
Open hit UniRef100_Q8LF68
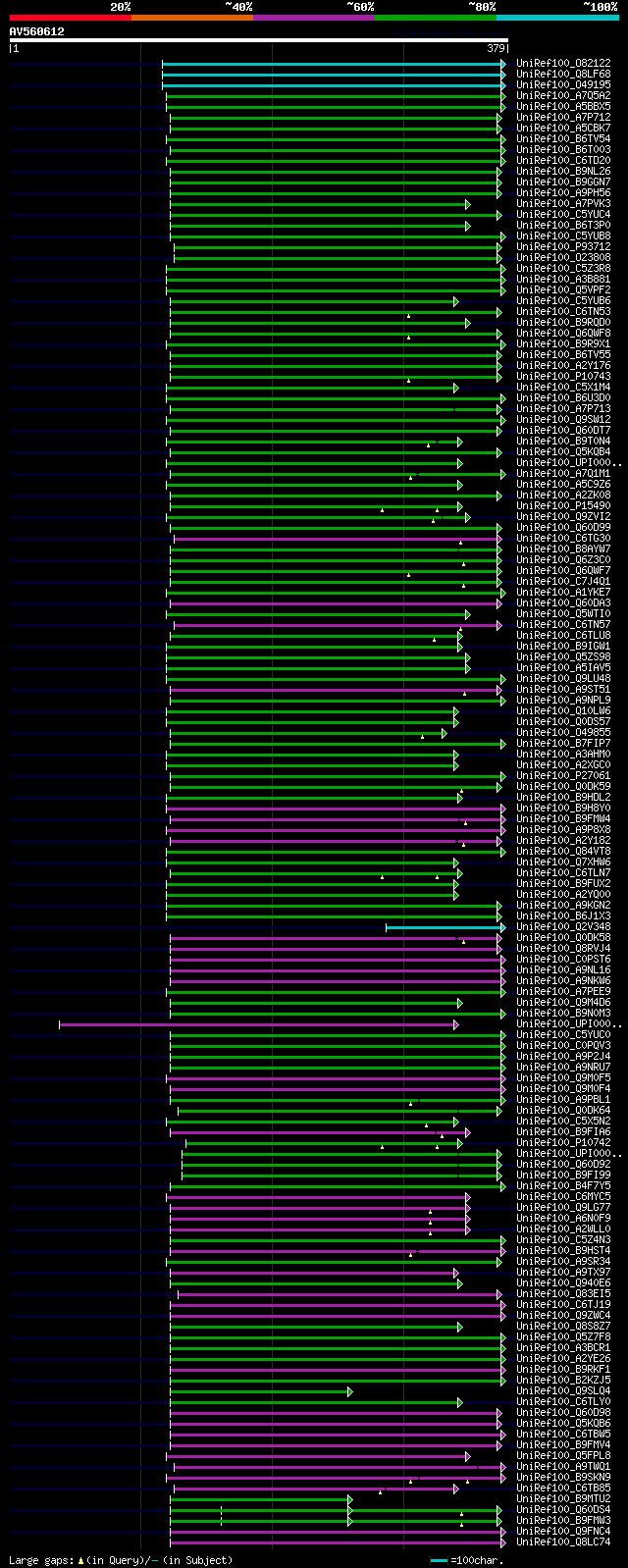click(x=563, y=74)
